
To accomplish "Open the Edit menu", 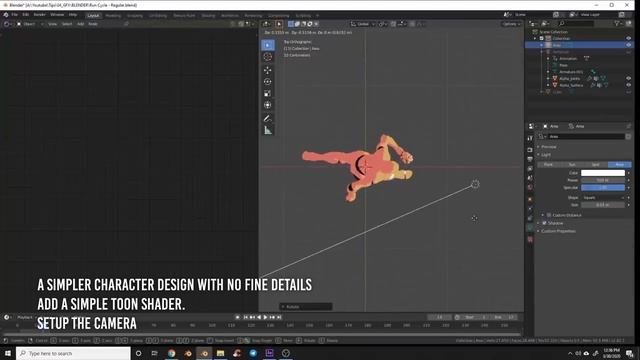I will (x=26, y=15).
